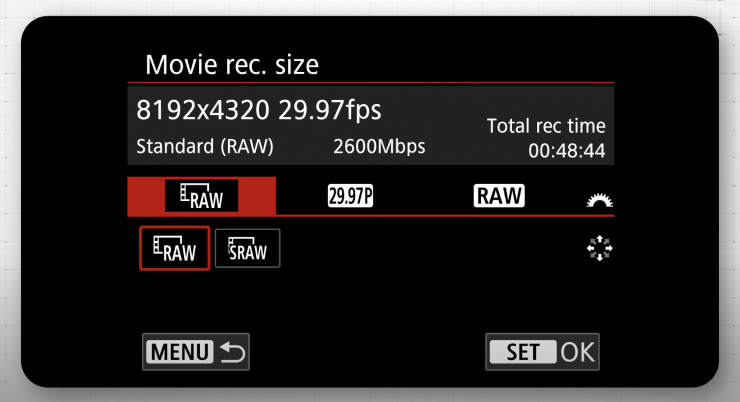Click the Total rec time label
The image size is (740, 402).
tap(545, 126)
